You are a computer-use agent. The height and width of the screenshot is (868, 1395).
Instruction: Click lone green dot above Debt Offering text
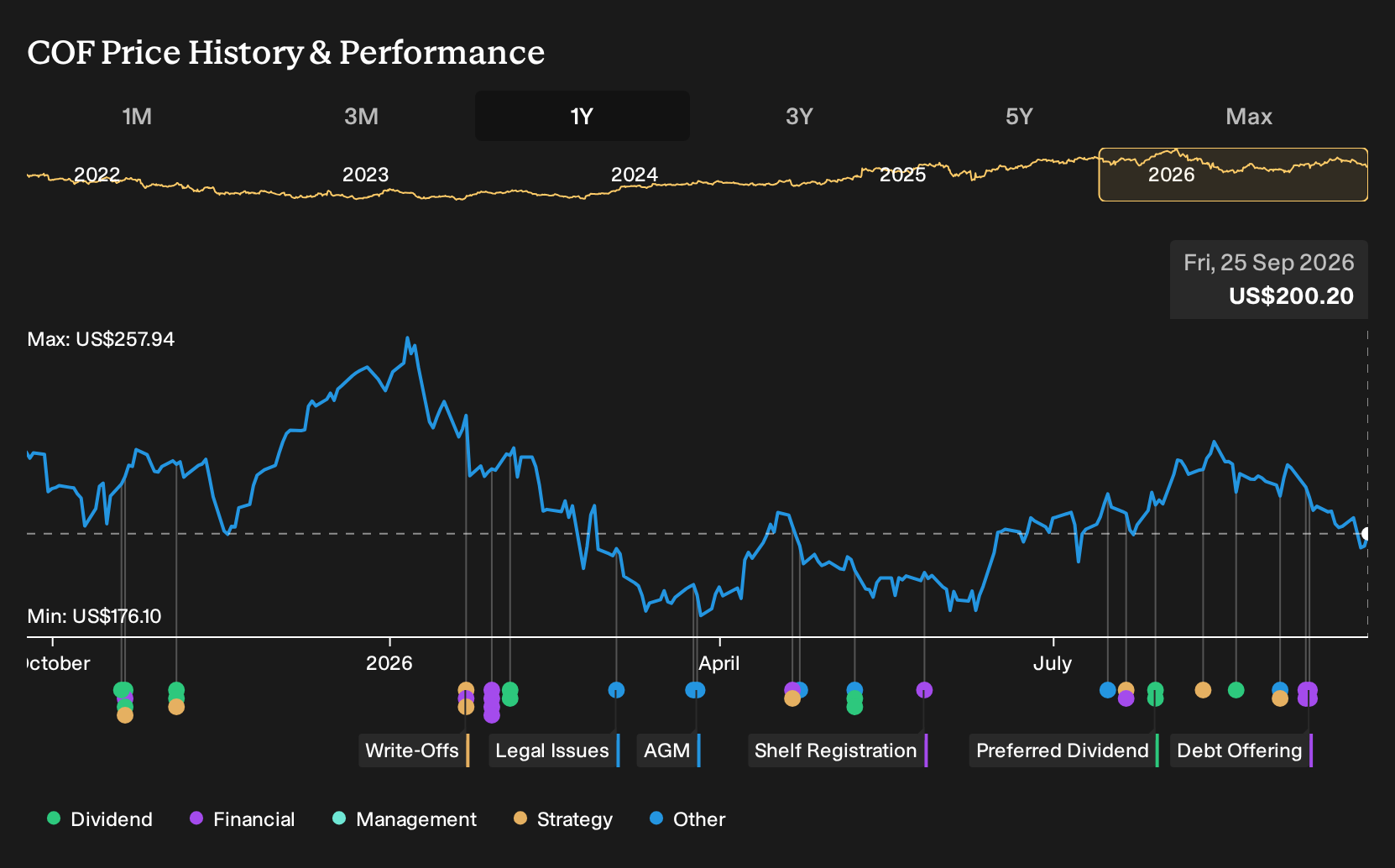coord(1236,690)
